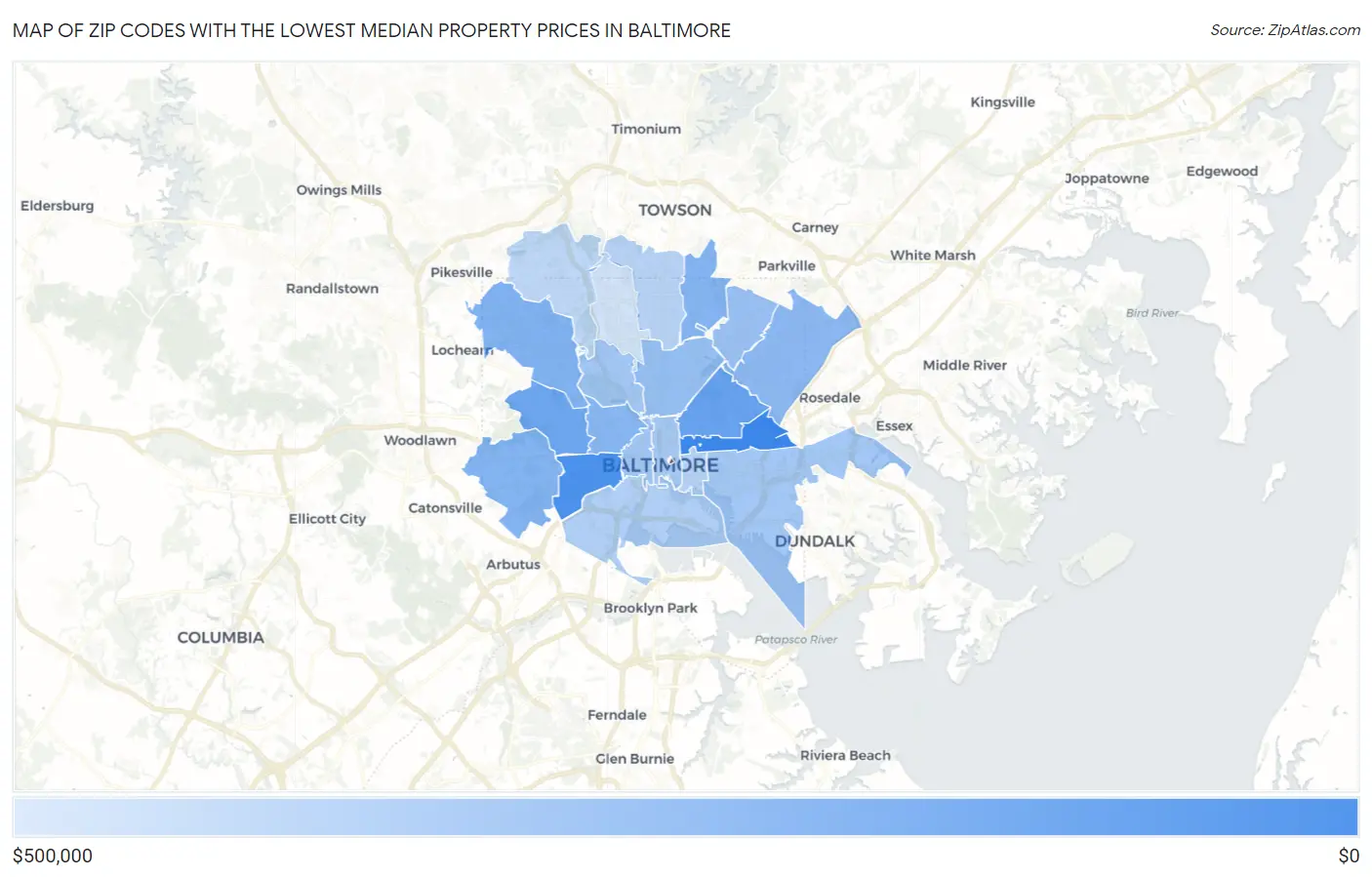1372x877 pixels.
Task: Click the Edgewood label
Action: click(x=1222, y=171)
